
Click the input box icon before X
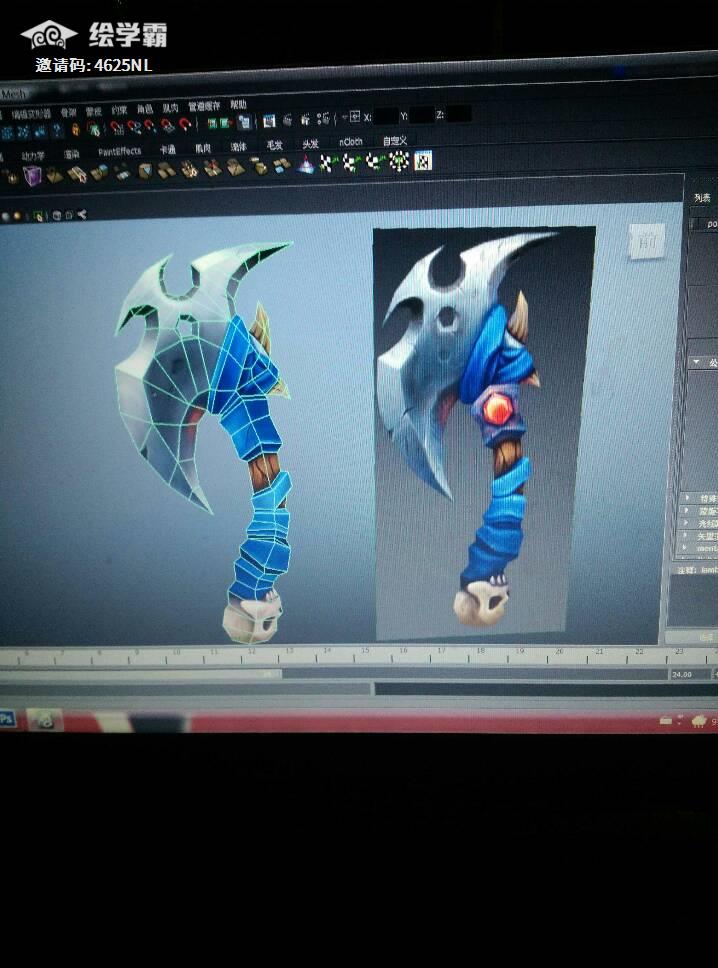tap(354, 116)
